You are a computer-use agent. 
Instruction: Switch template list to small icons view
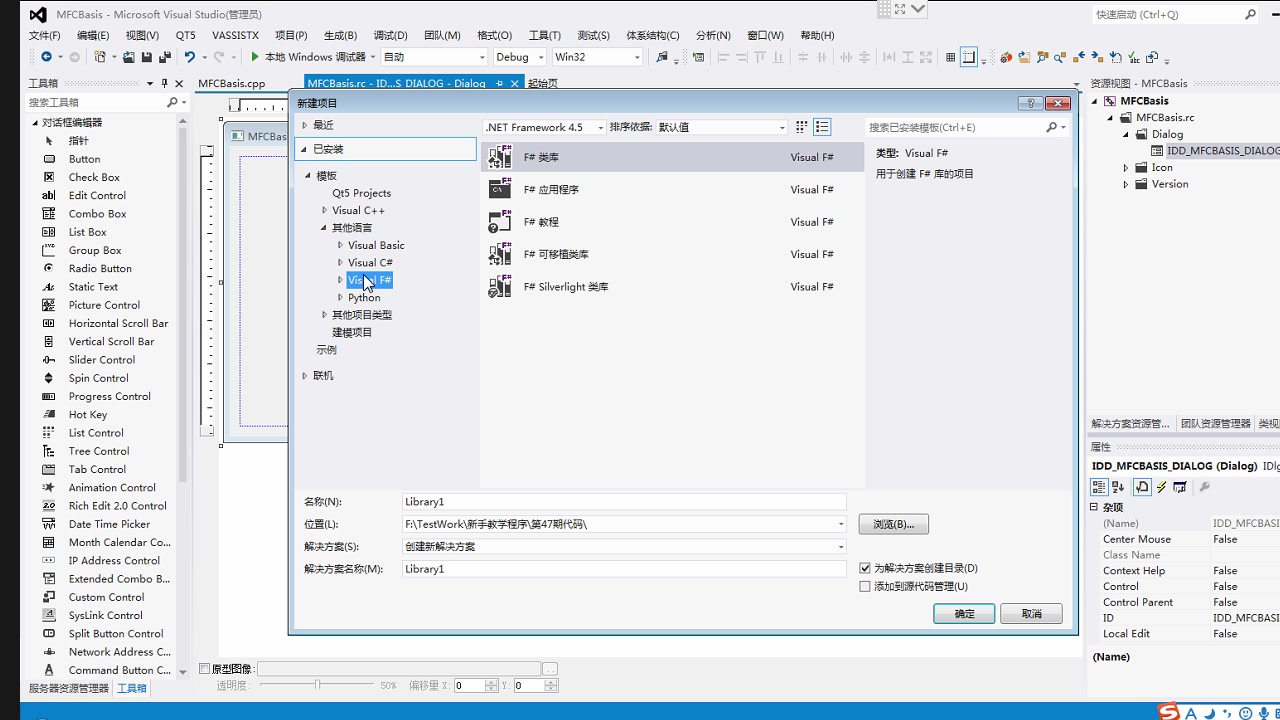(801, 127)
